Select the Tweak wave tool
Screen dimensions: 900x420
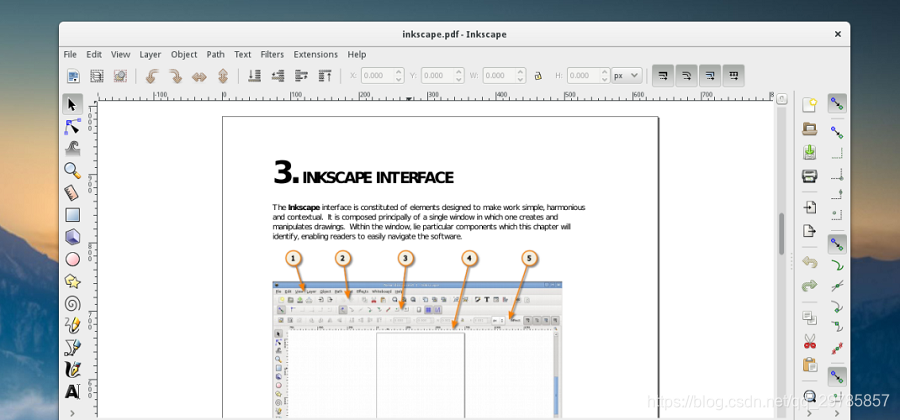pyautogui.click(x=72, y=149)
